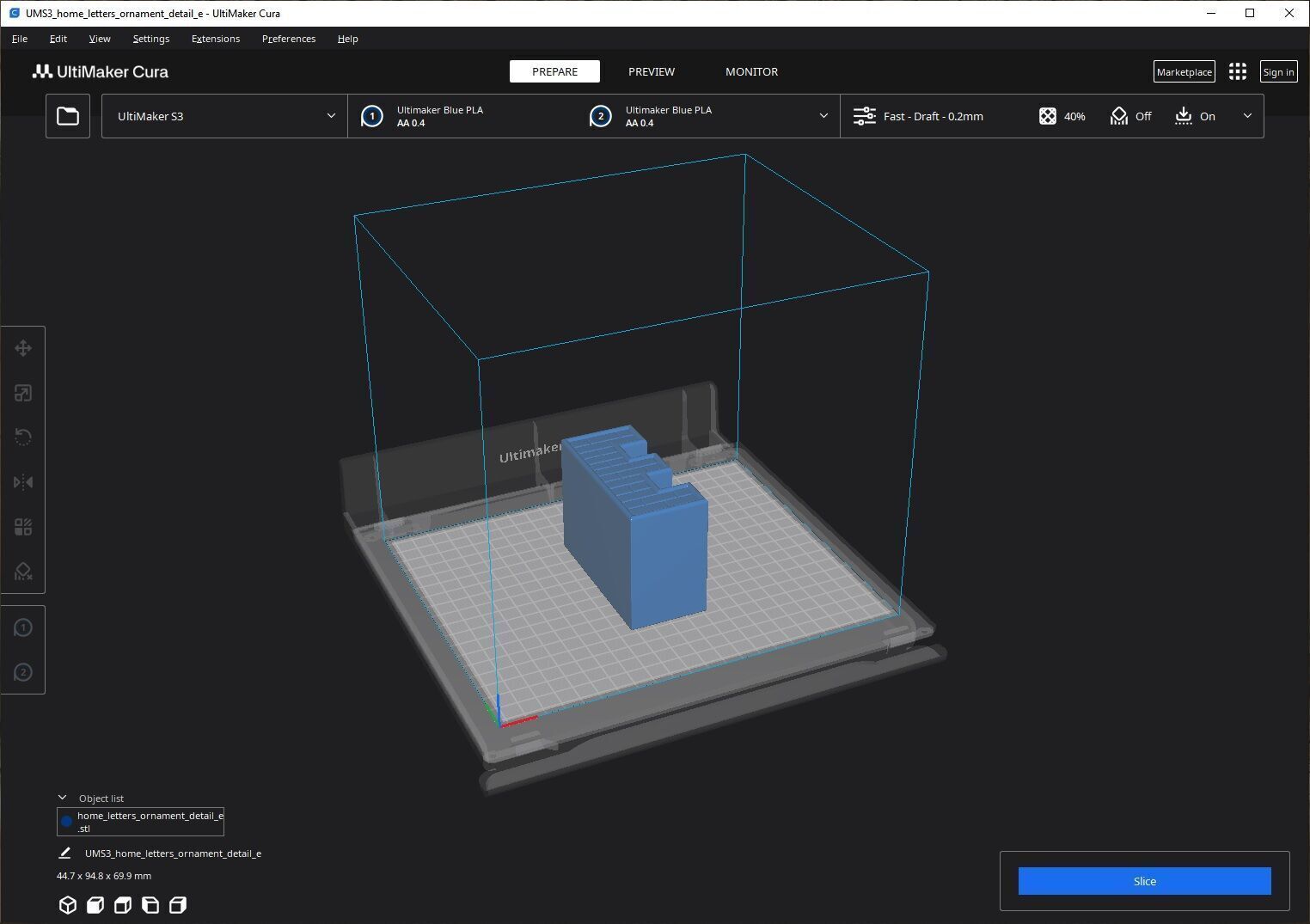Maximize the Cura window
This screenshot has height=924, width=1310.
point(1250,13)
